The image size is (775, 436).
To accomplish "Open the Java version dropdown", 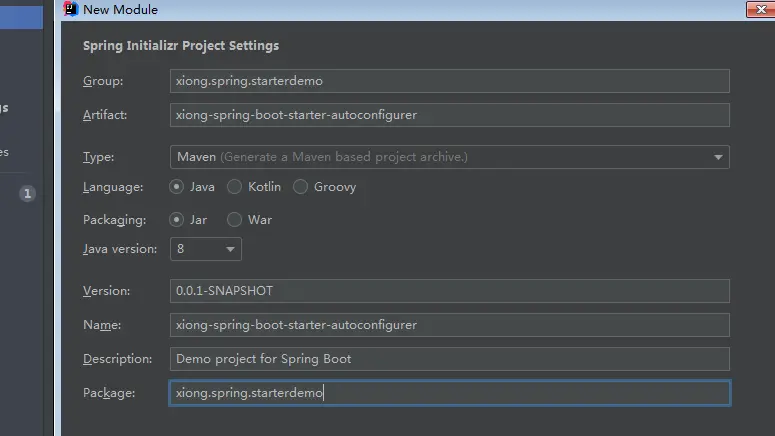I will [x=206, y=249].
